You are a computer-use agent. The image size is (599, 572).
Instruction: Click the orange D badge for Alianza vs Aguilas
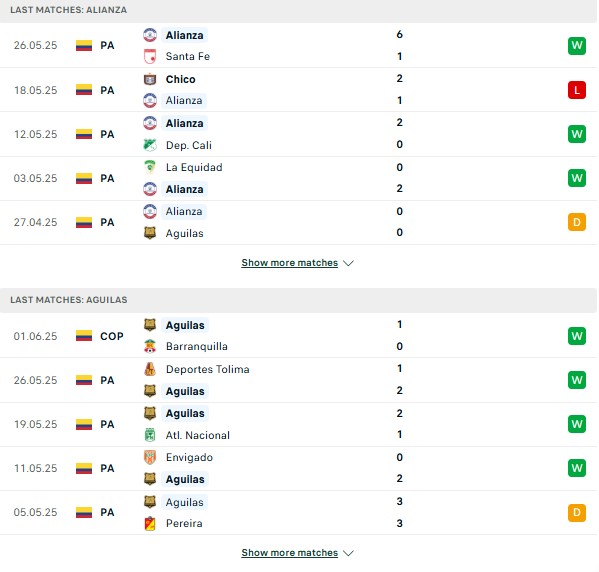576,222
